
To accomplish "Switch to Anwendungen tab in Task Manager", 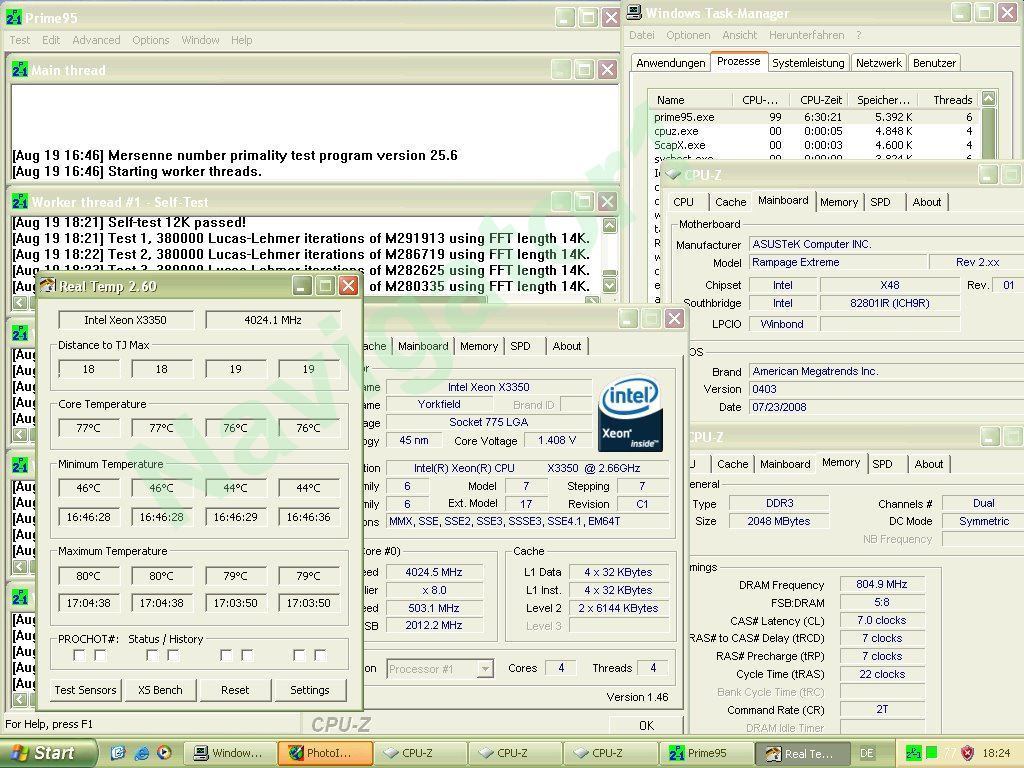I will [671, 63].
